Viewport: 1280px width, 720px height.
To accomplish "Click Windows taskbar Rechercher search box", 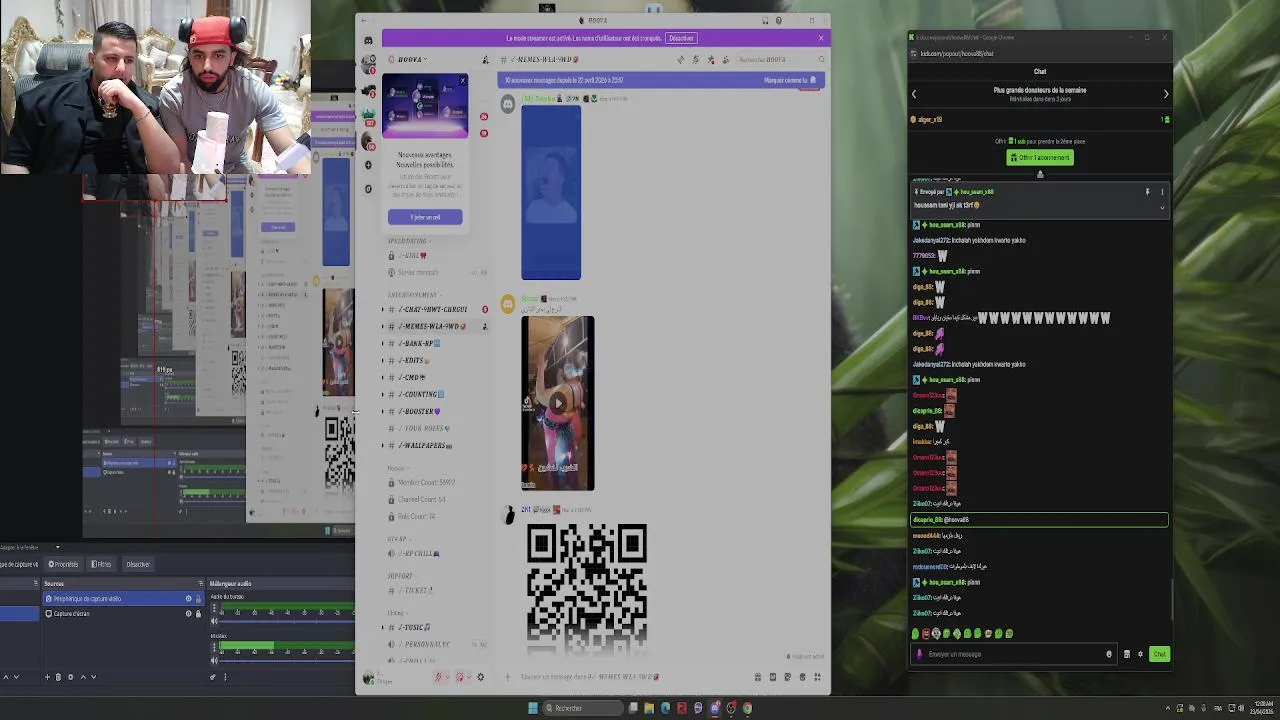I will [x=584, y=708].
